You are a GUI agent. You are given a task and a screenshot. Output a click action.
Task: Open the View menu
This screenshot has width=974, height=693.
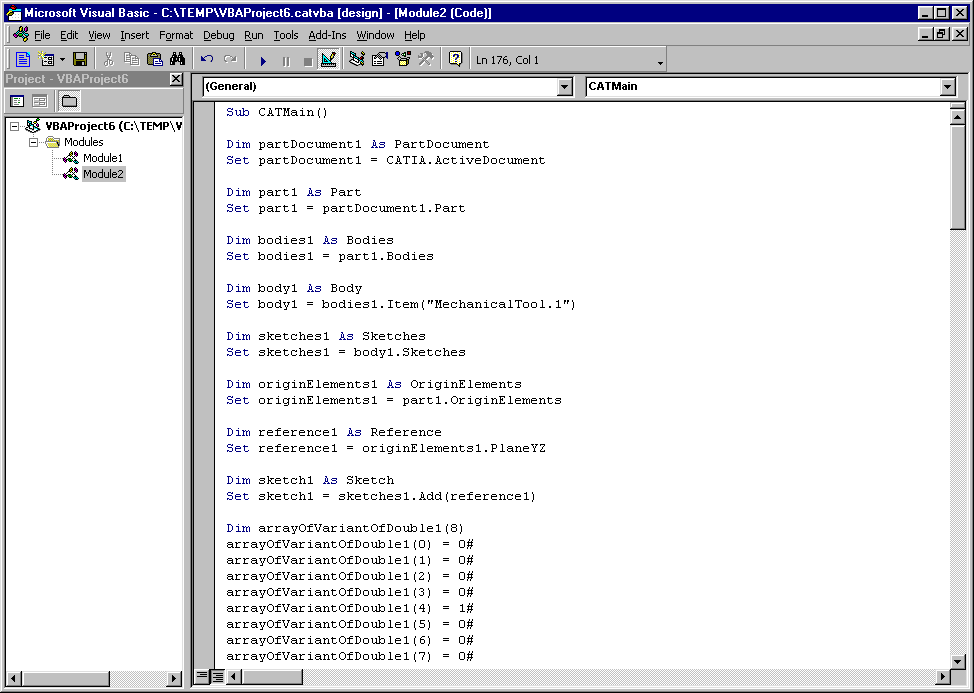click(99, 35)
